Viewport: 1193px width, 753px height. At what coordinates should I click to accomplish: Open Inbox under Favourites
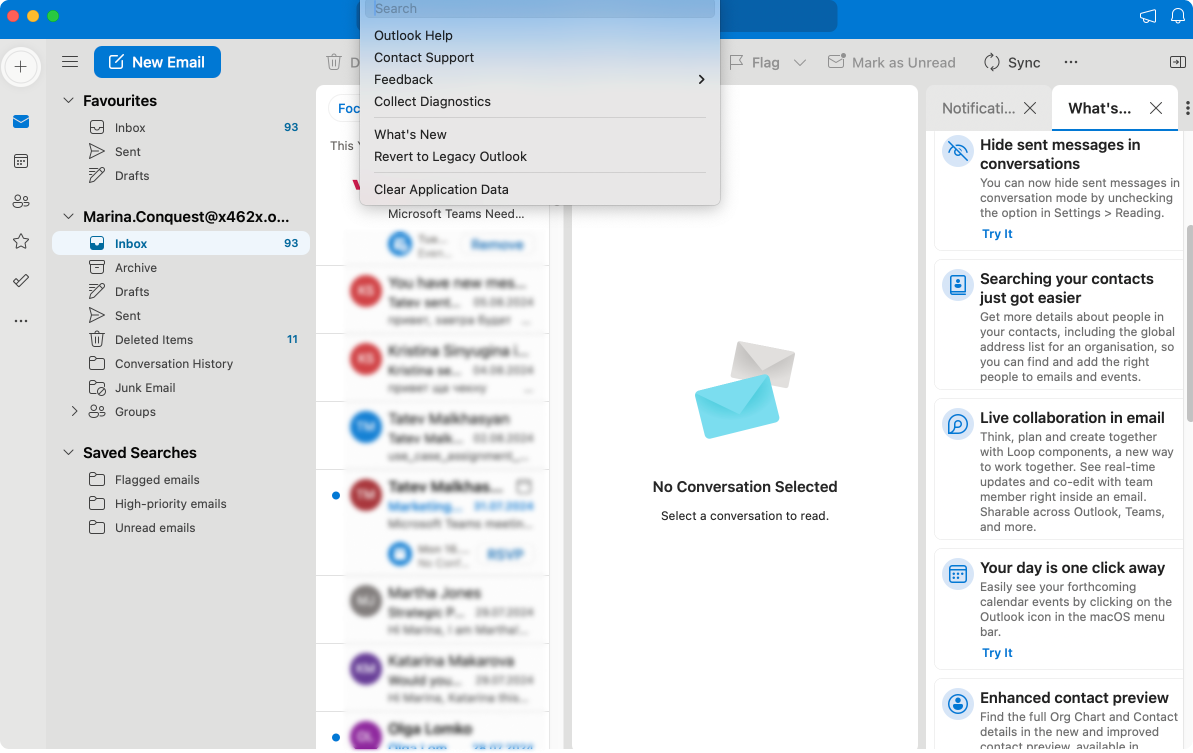[x=181, y=128]
